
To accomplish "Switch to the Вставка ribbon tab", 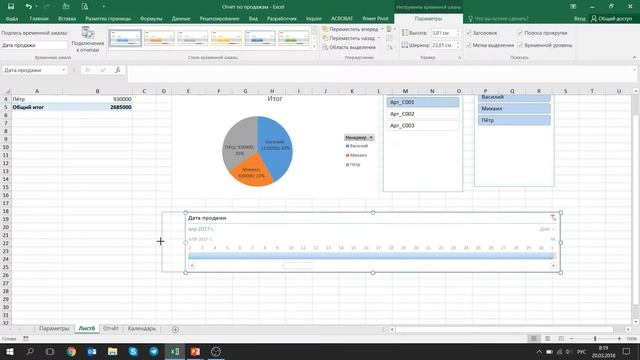I will 67,19.
